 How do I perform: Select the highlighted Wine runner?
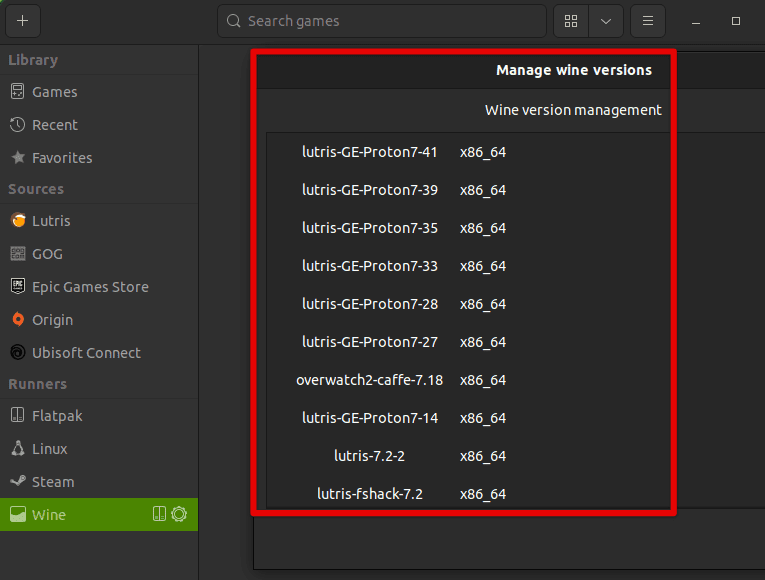tap(99, 515)
